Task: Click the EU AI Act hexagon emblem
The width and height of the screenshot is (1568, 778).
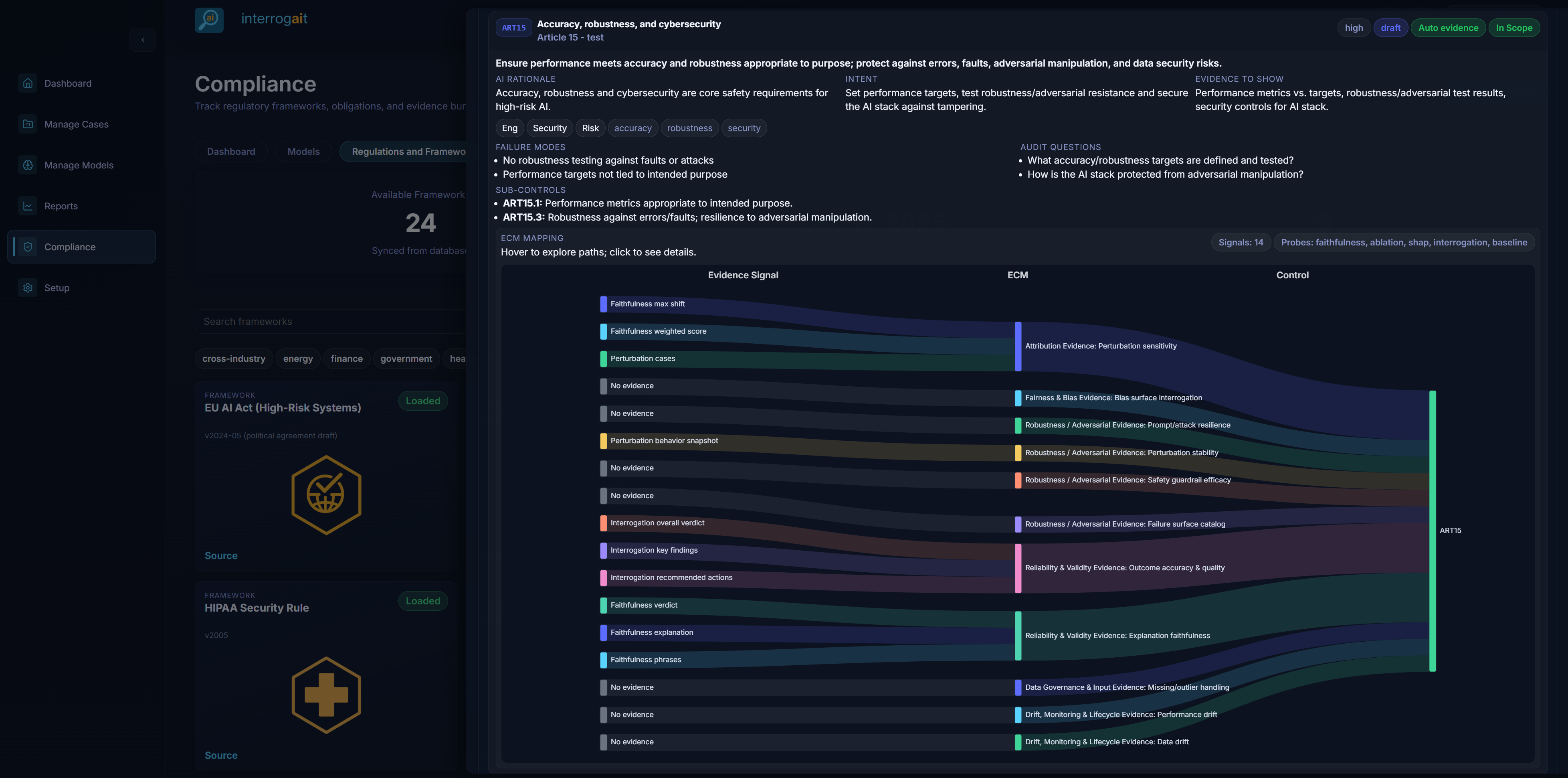Action: tap(325, 495)
